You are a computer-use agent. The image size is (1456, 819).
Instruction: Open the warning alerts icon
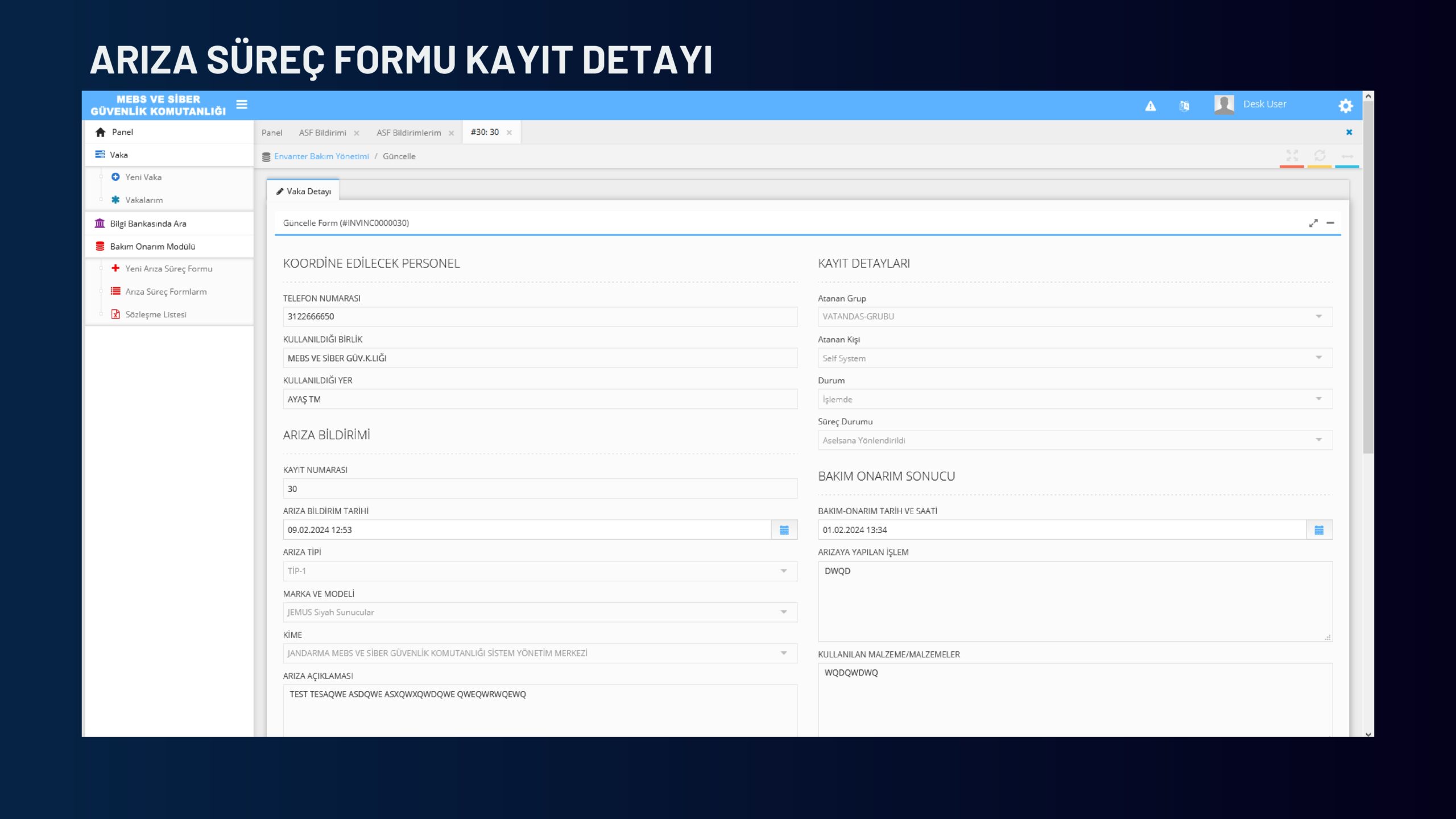[1150, 106]
